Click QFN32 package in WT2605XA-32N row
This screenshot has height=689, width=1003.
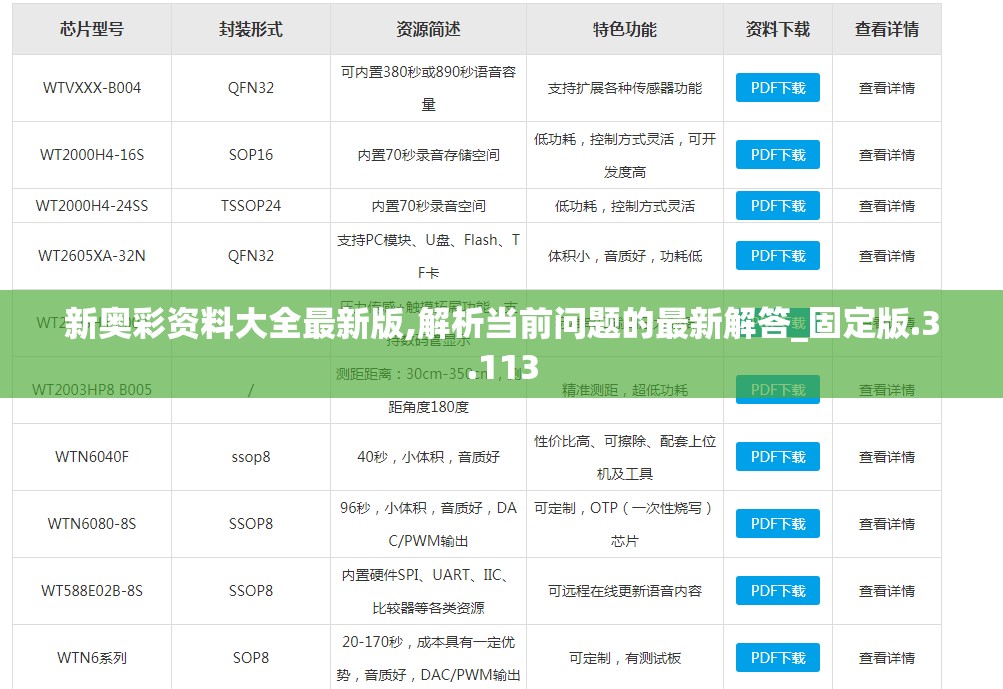coord(251,256)
